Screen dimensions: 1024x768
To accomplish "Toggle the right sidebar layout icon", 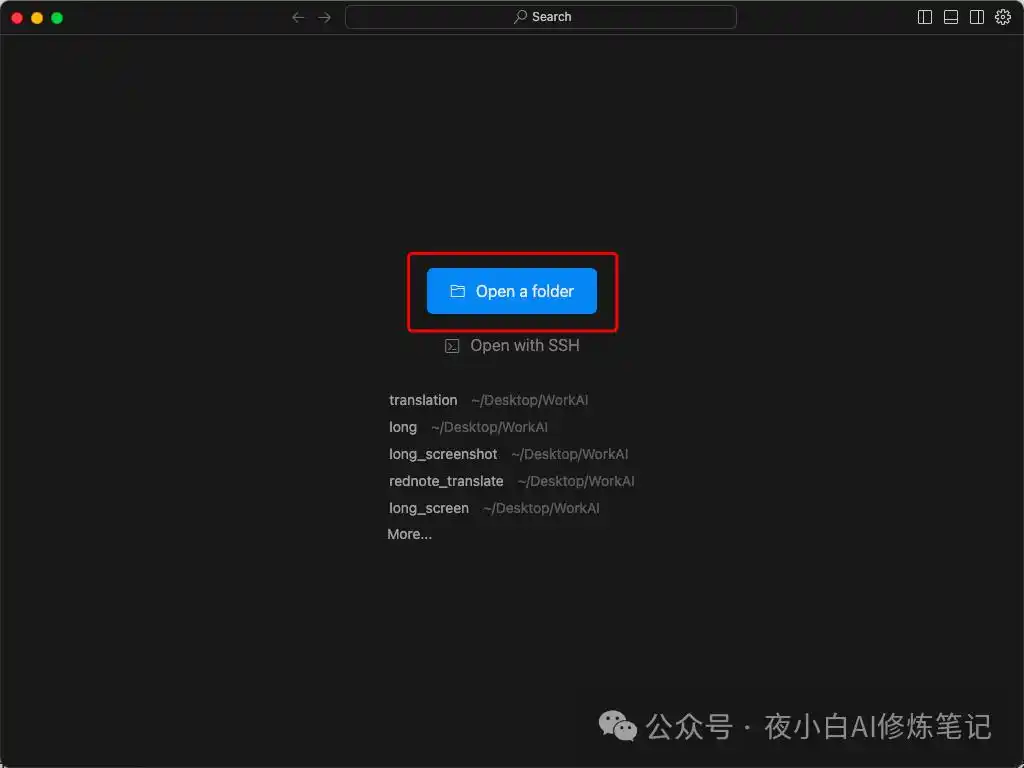I will coord(976,16).
